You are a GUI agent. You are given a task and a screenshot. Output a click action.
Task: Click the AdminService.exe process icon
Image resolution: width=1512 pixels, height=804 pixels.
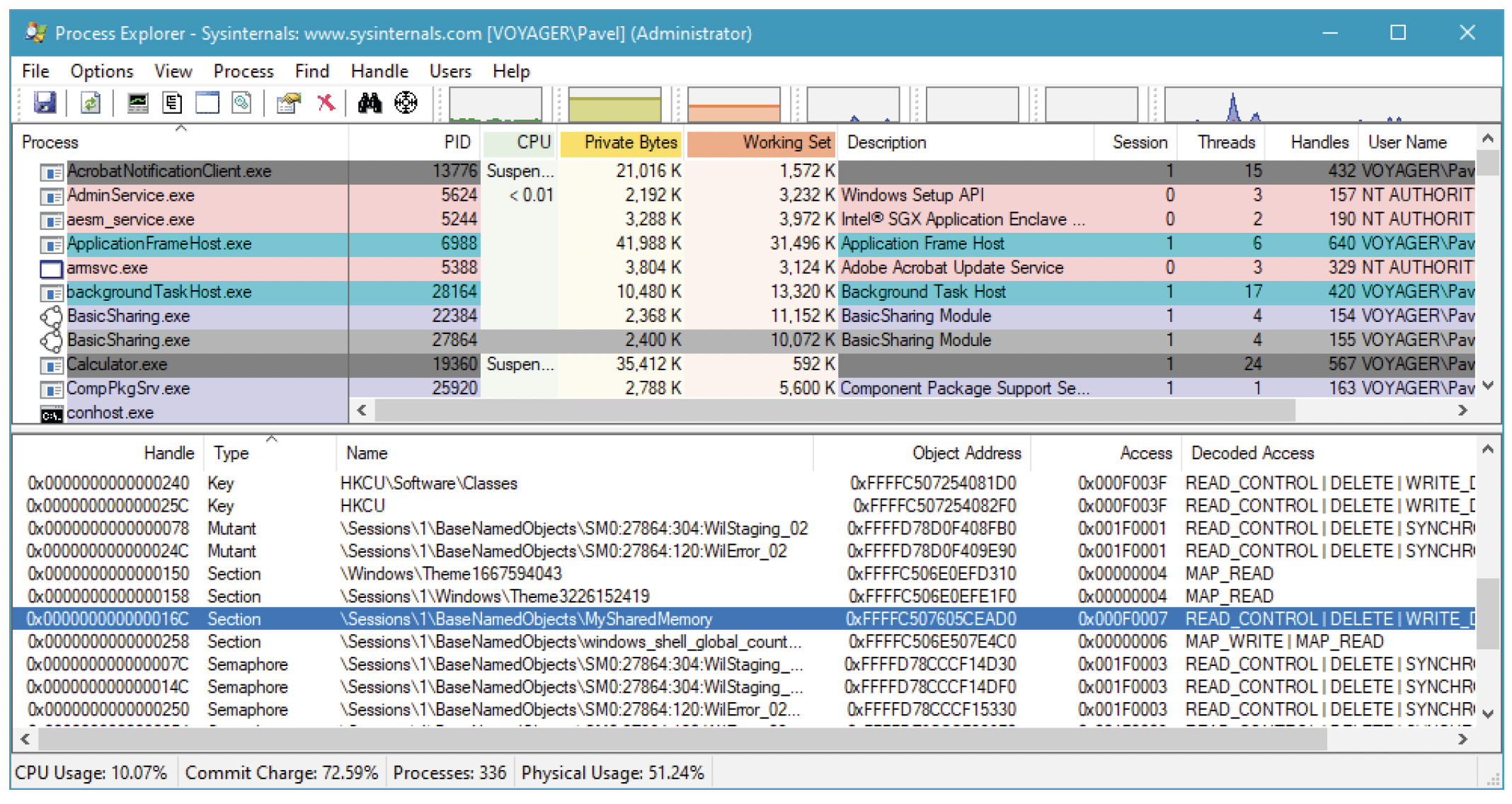click(51, 196)
